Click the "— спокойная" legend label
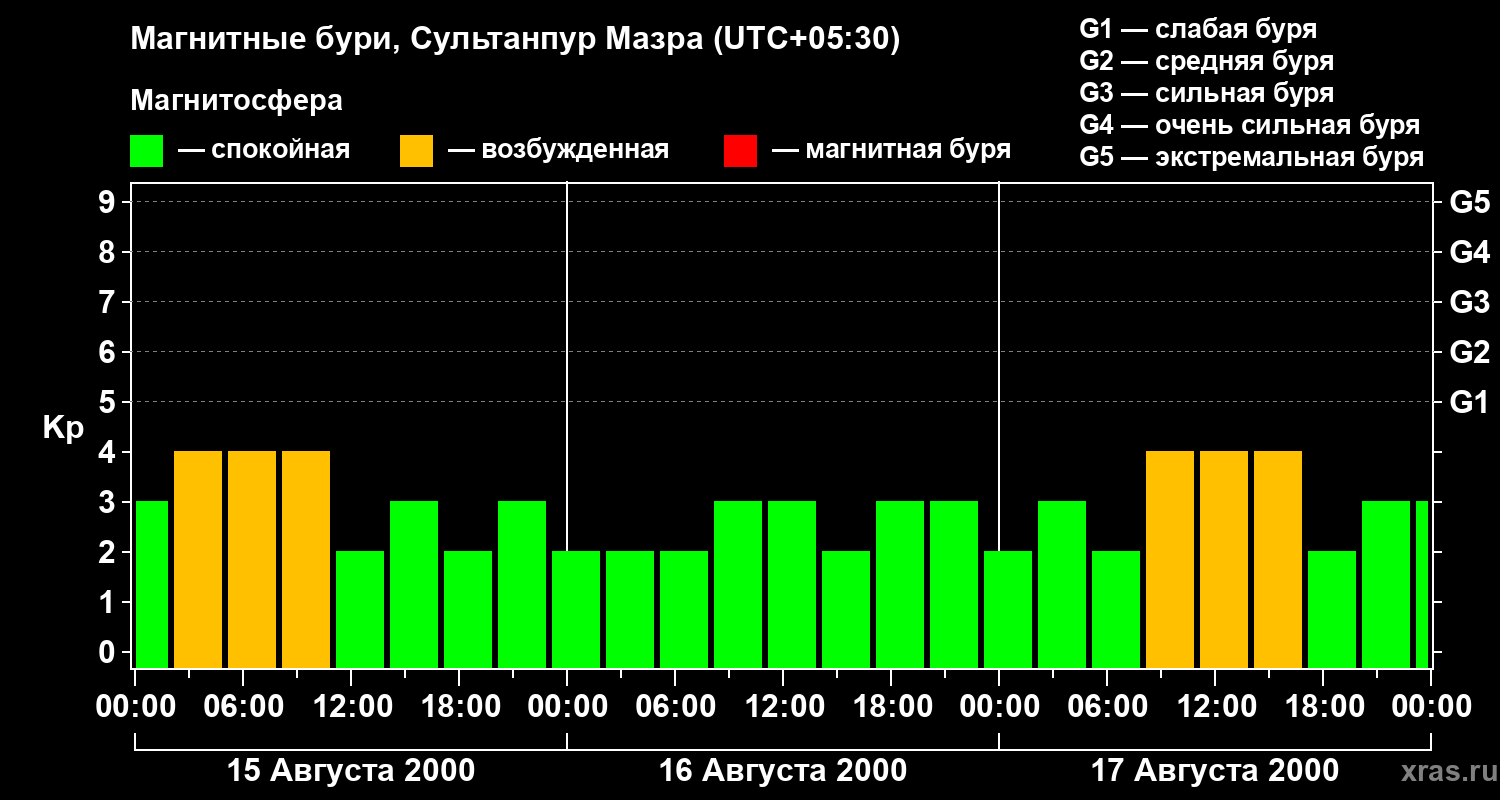 pyautogui.click(x=264, y=151)
